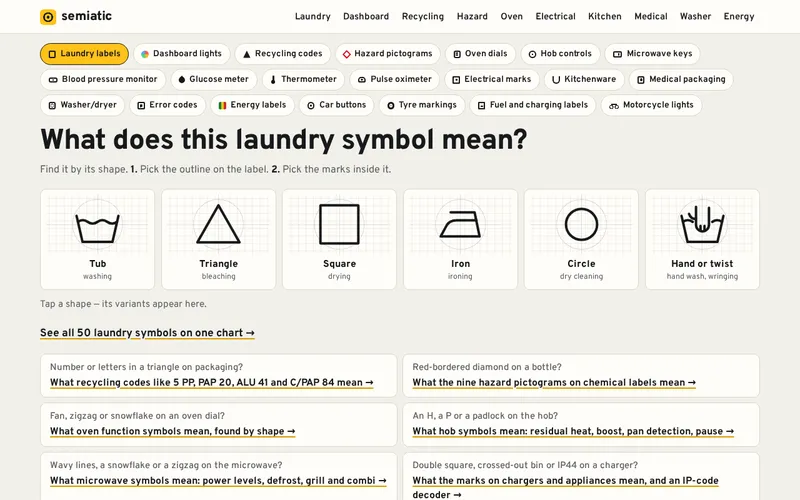Click the semiatic logo icon

pyautogui.click(x=48, y=17)
